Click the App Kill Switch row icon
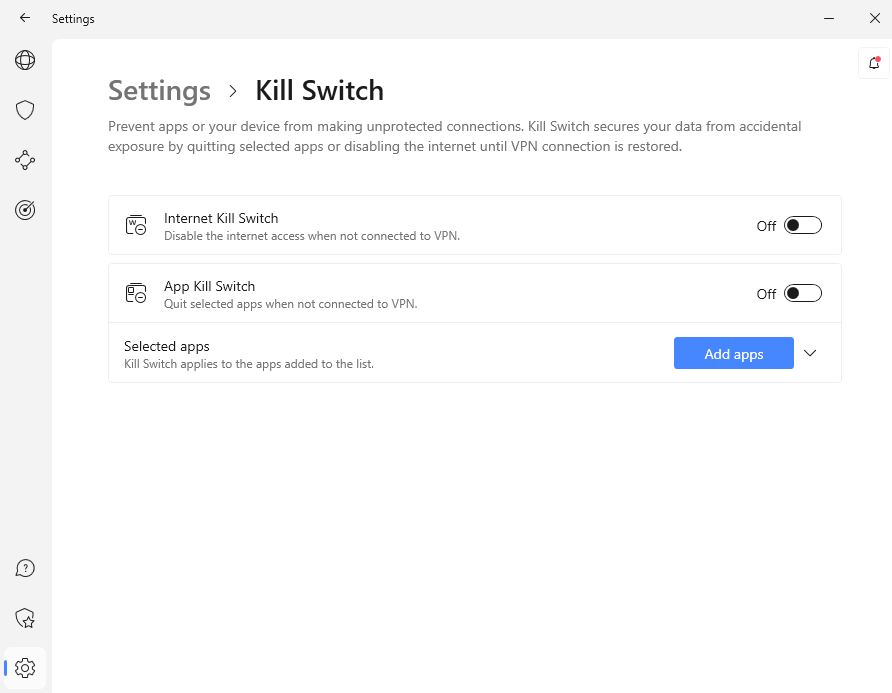Image resolution: width=892 pixels, height=693 pixels. (136, 293)
